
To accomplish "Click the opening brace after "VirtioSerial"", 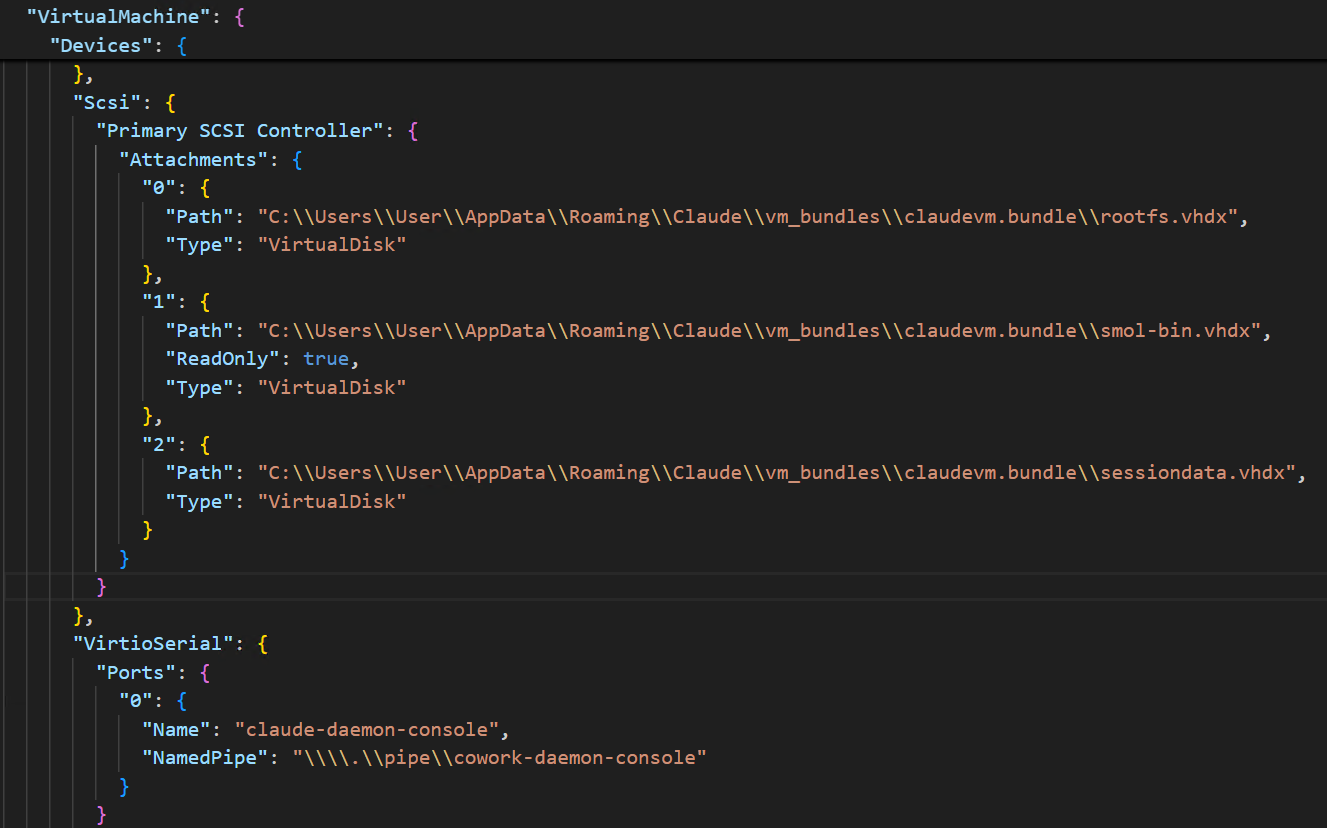I will click(263, 644).
